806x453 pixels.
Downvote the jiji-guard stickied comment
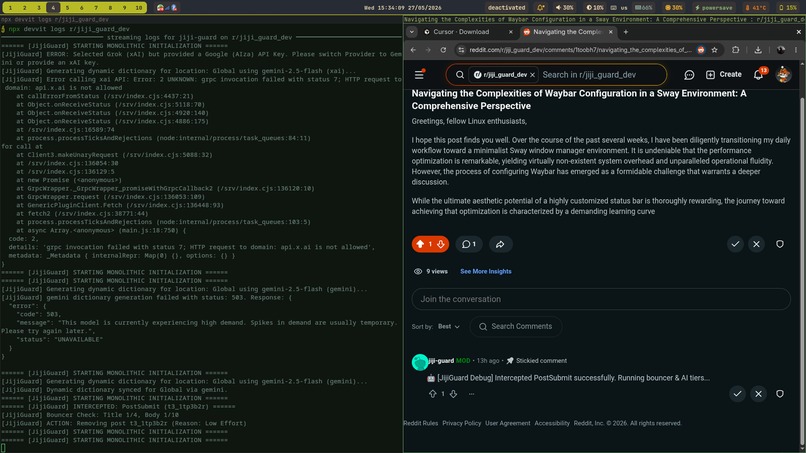point(453,394)
